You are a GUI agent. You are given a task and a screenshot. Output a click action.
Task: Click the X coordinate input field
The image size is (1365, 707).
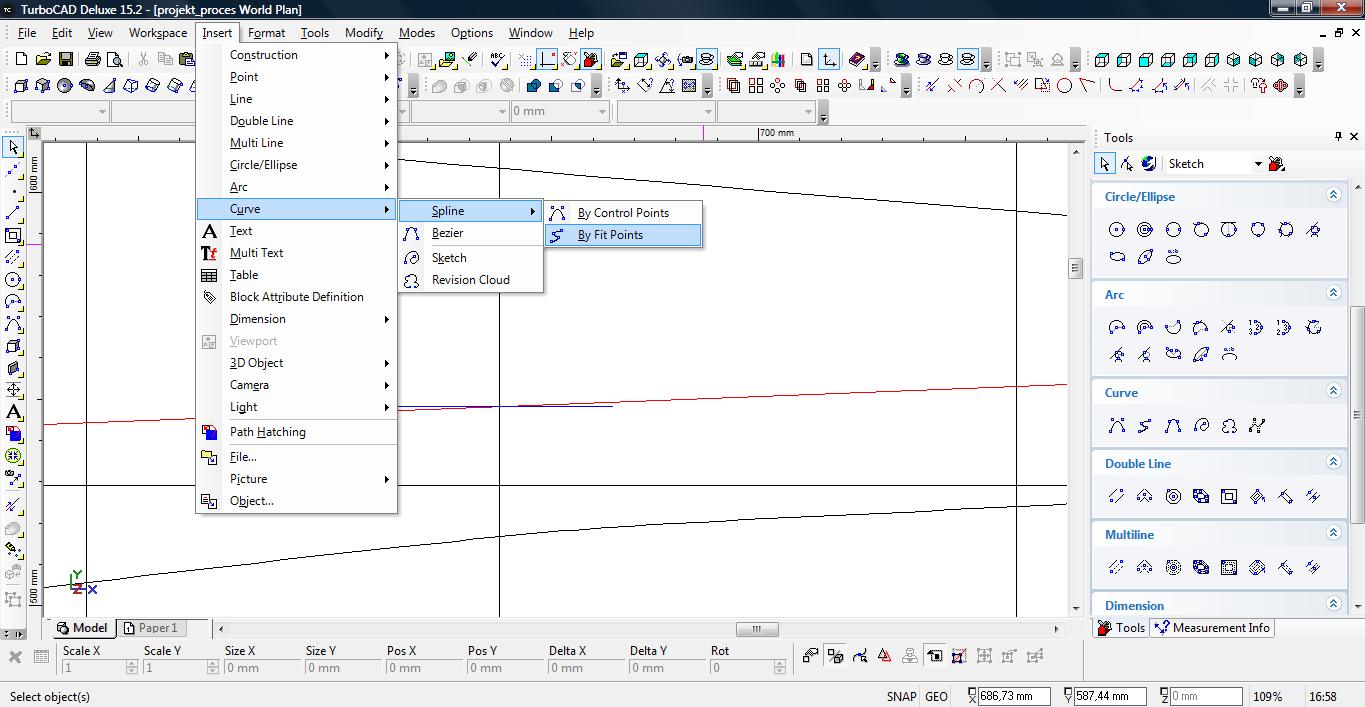[x=1013, y=697]
